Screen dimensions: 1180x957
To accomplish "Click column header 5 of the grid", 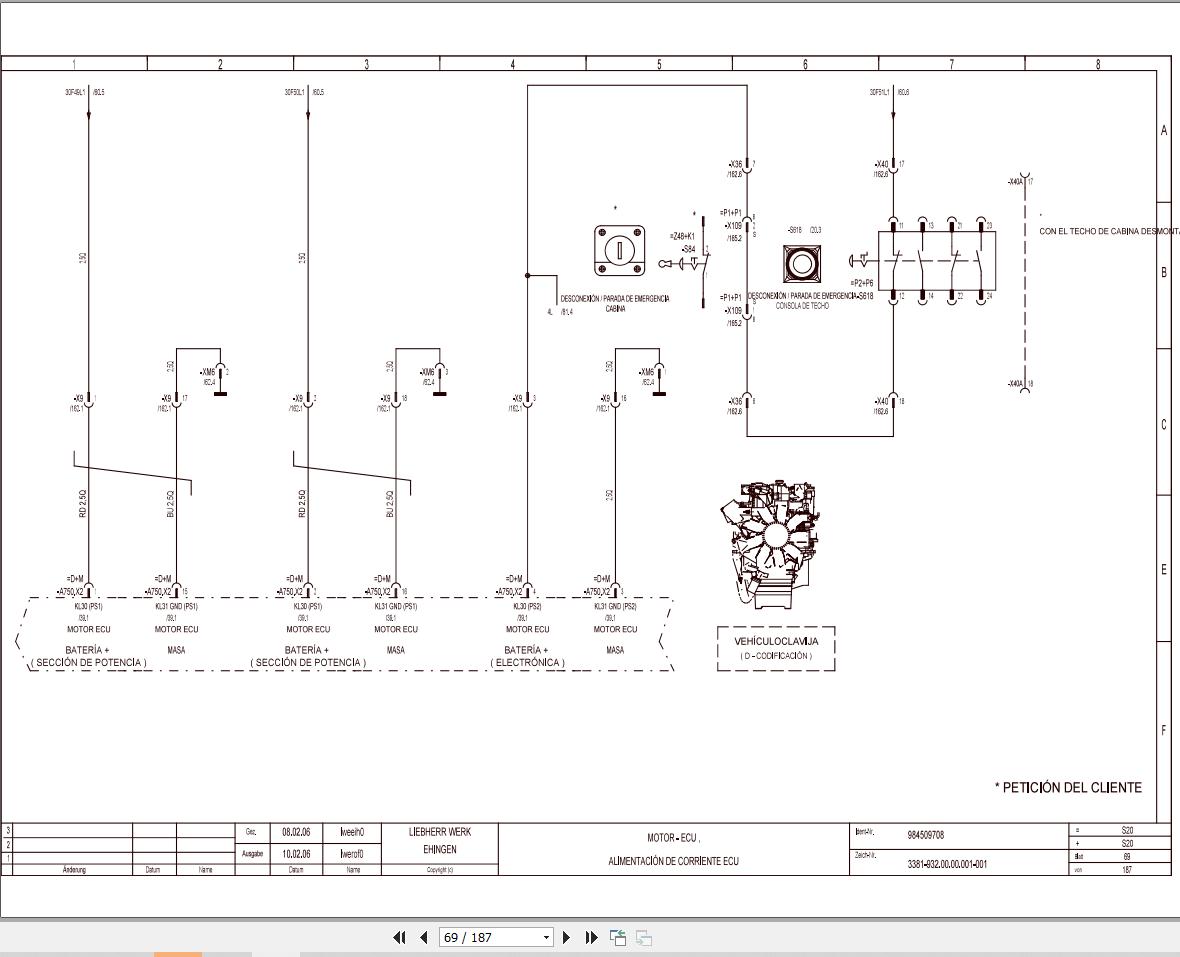I will [658, 64].
